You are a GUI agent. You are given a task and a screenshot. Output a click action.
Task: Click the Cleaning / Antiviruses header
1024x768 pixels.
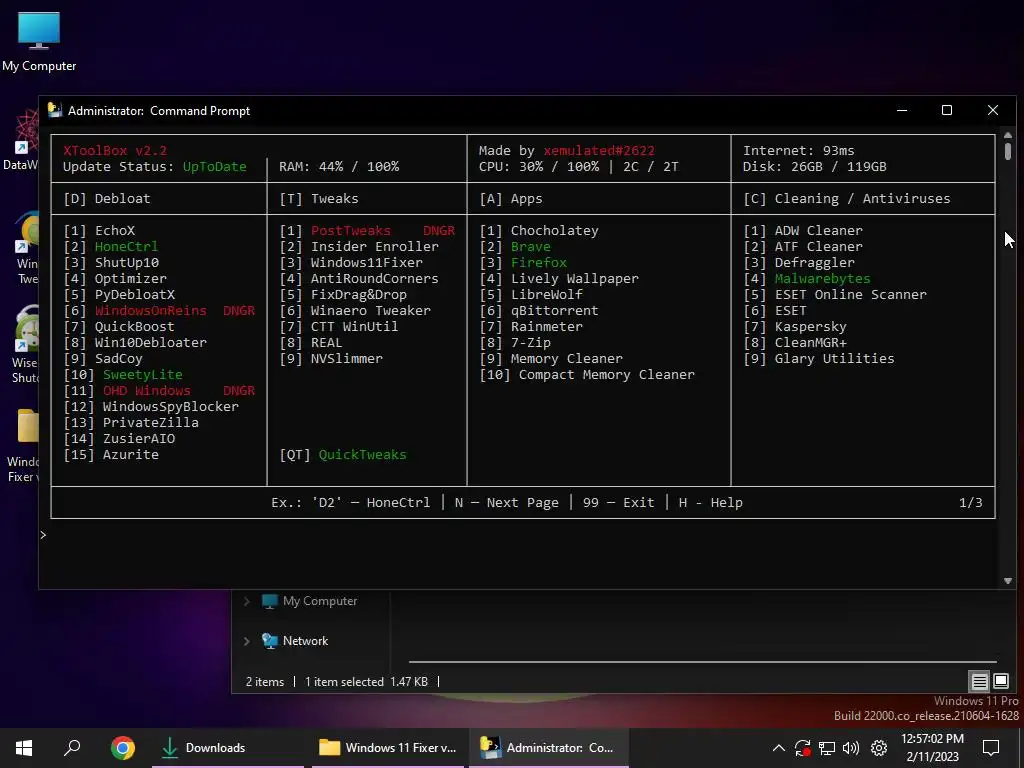click(x=847, y=199)
